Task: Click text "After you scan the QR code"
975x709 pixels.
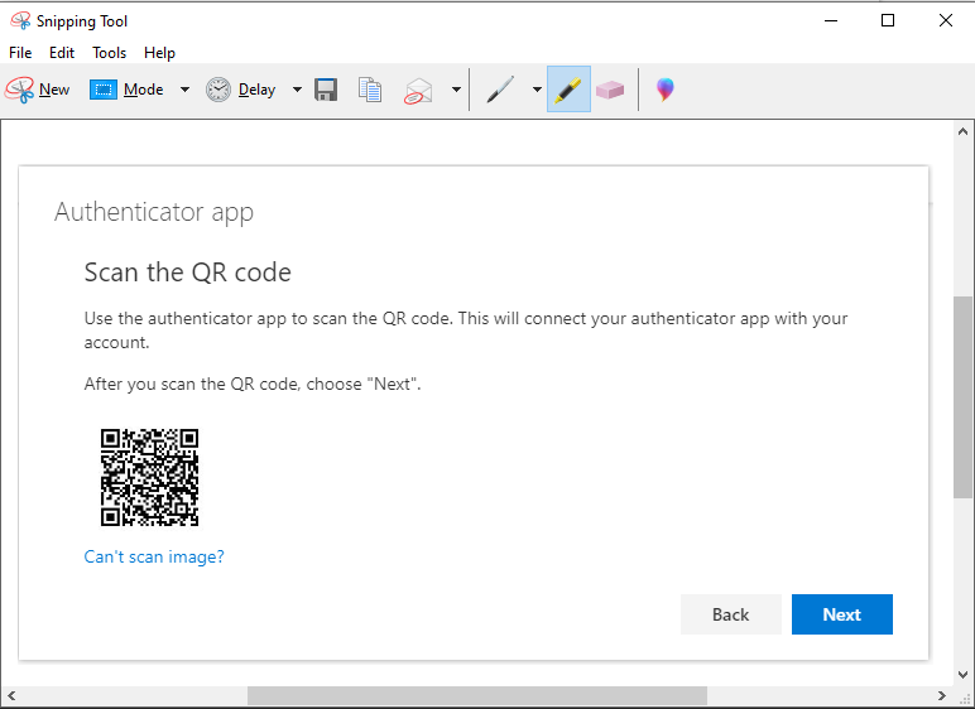Action: [x=192, y=384]
